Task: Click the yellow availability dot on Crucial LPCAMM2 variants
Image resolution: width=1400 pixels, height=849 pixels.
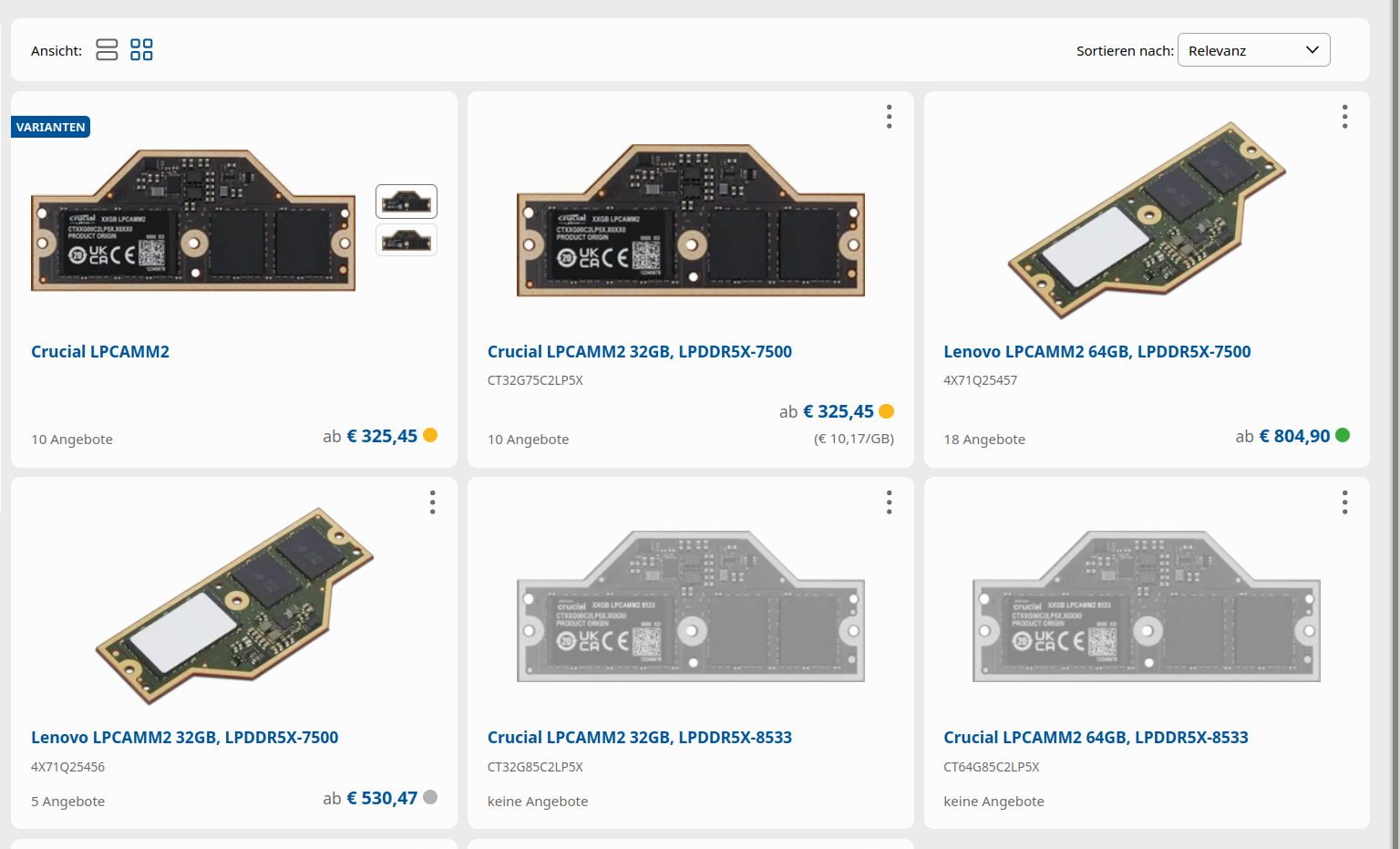Action: point(430,435)
